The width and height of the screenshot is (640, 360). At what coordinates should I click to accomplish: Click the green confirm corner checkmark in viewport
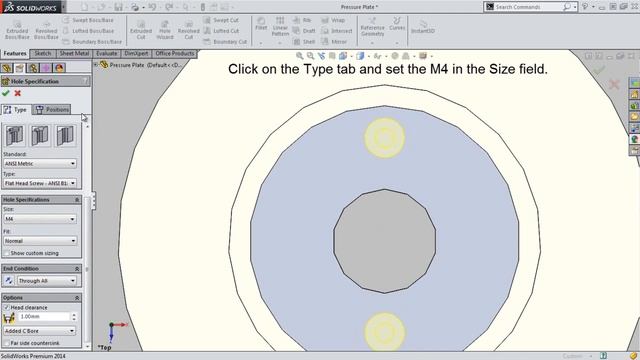coord(599,70)
